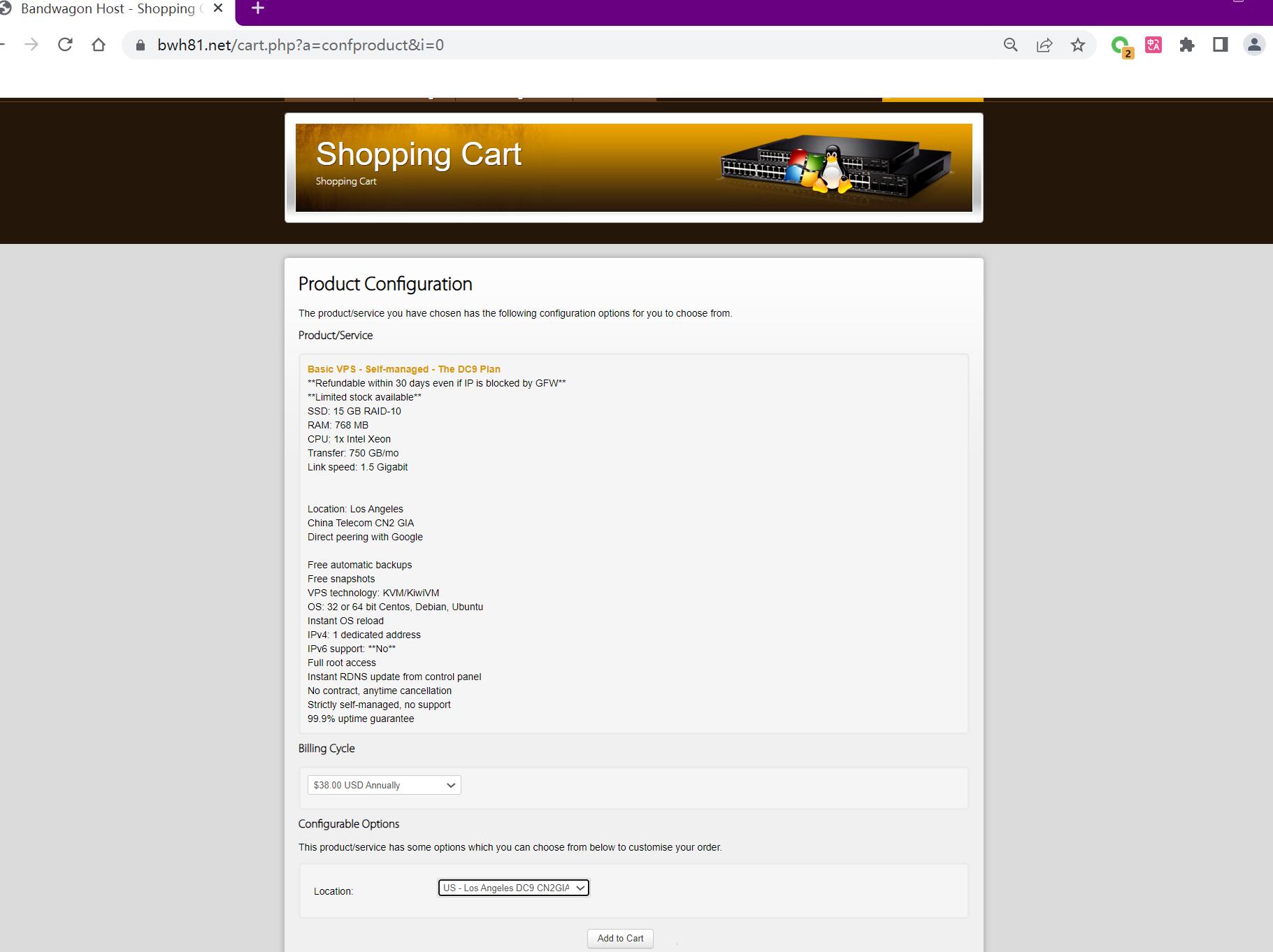Image resolution: width=1273 pixels, height=952 pixels.
Task: Click the 'China Telecom CN2 GIA' line
Action: pyautogui.click(x=361, y=523)
